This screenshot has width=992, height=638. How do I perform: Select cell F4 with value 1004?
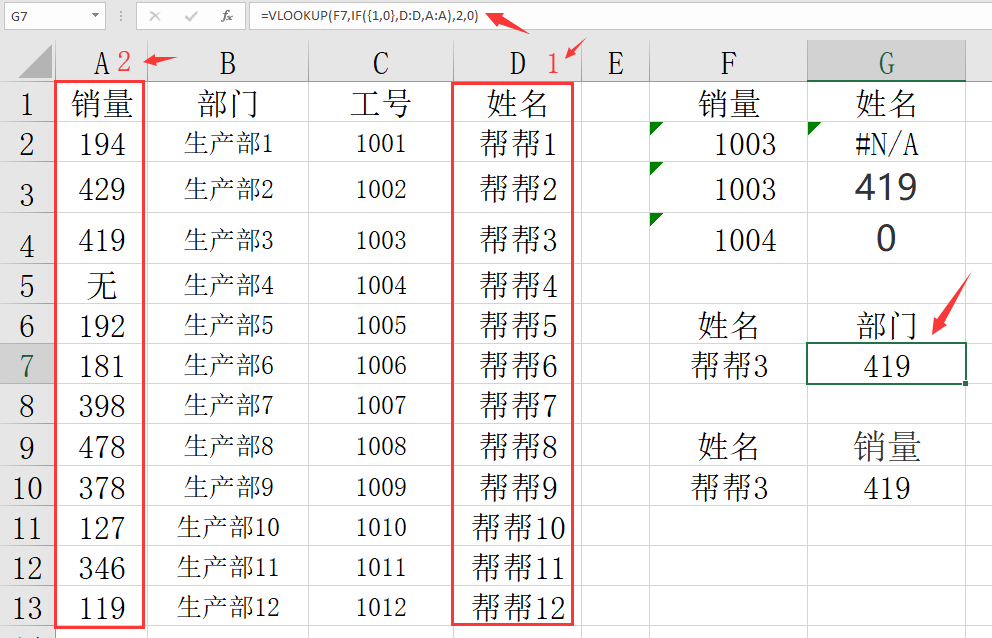pyautogui.click(x=728, y=239)
